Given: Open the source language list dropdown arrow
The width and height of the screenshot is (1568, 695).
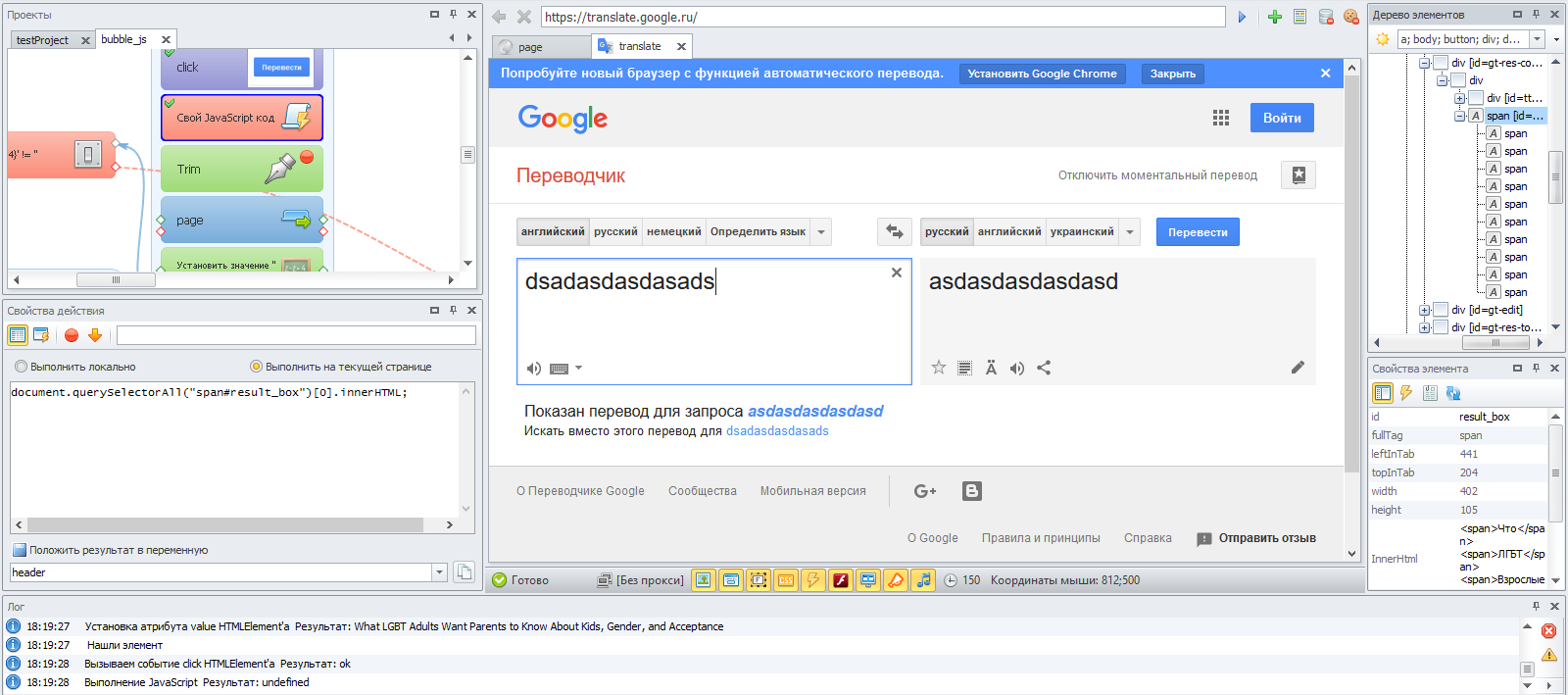Looking at the screenshot, I should click(821, 232).
